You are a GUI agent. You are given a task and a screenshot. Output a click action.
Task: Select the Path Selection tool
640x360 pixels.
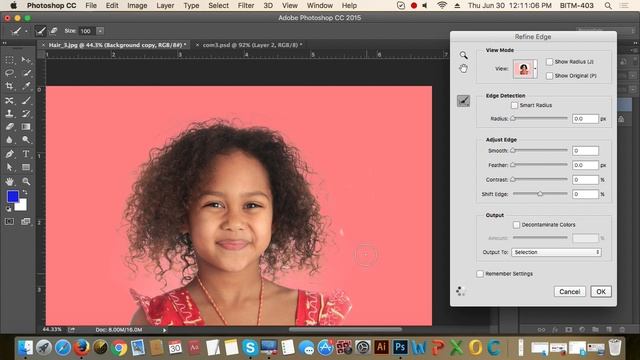[x=9, y=167]
